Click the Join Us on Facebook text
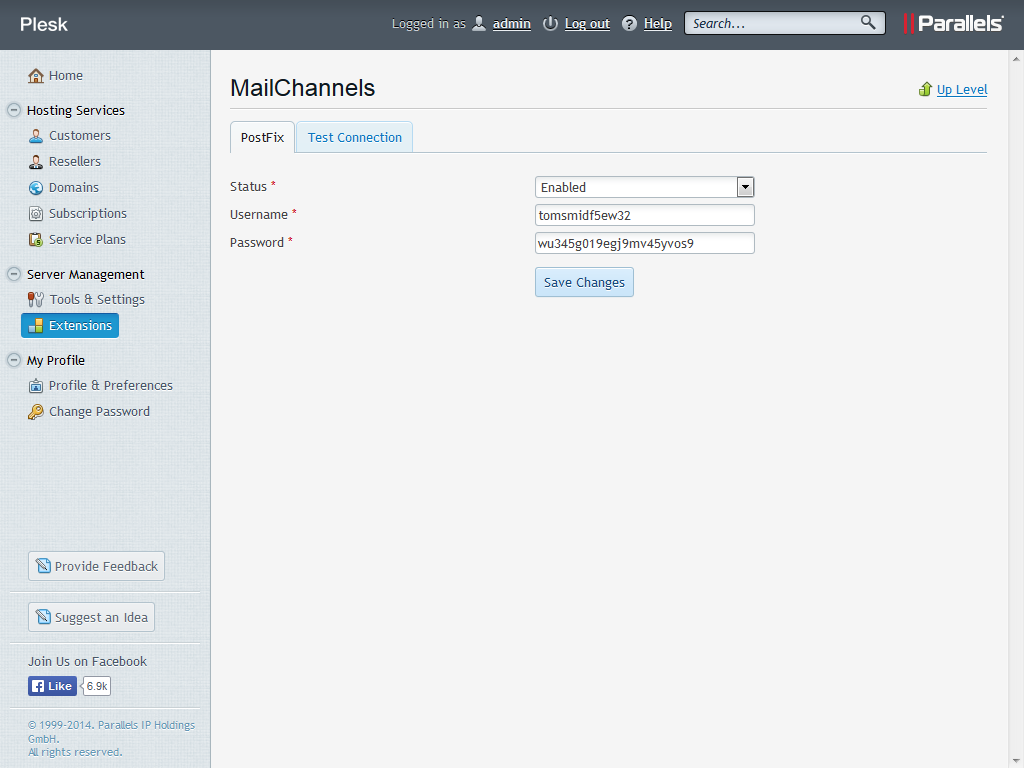Screen dimensions: 1024x768 [88, 662]
